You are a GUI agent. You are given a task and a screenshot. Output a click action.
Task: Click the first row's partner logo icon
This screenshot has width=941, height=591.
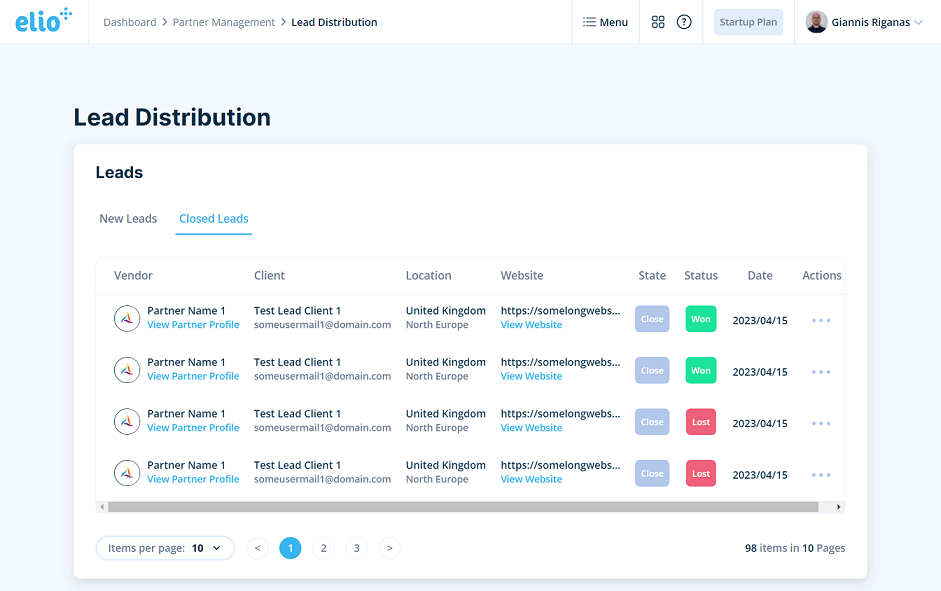pyautogui.click(x=127, y=318)
